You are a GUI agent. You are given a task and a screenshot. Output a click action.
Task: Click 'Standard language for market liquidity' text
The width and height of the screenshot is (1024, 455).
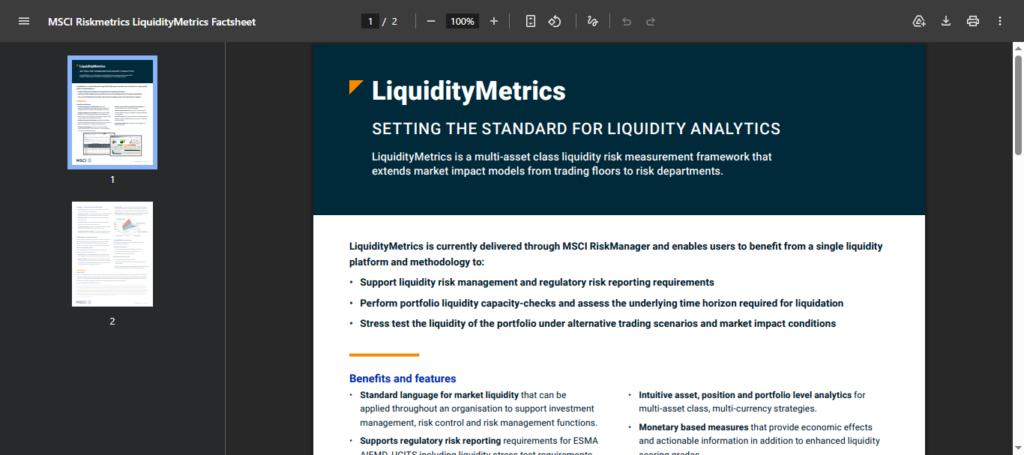(x=439, y=395)
